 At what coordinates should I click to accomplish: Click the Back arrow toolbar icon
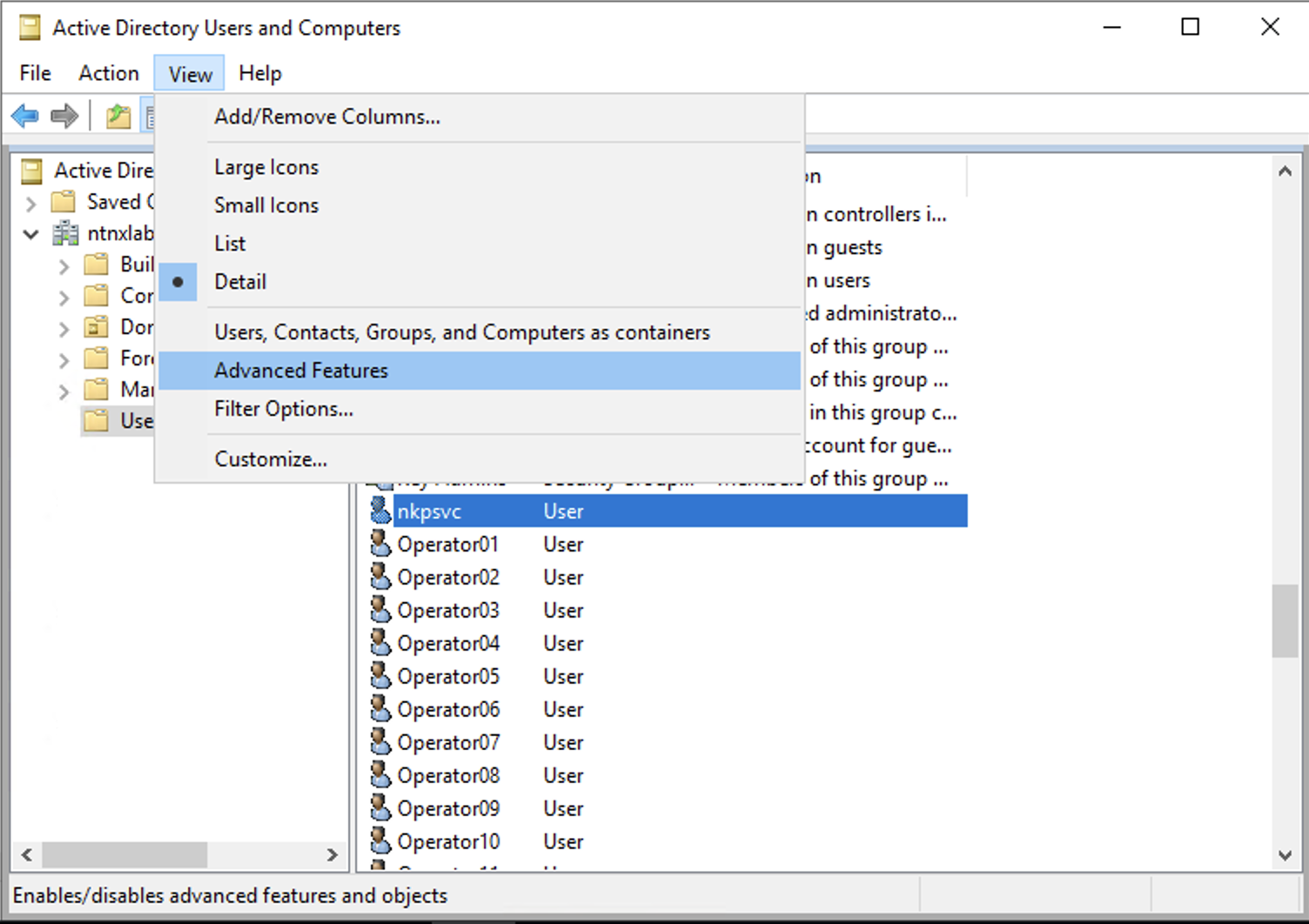point(25,116)
